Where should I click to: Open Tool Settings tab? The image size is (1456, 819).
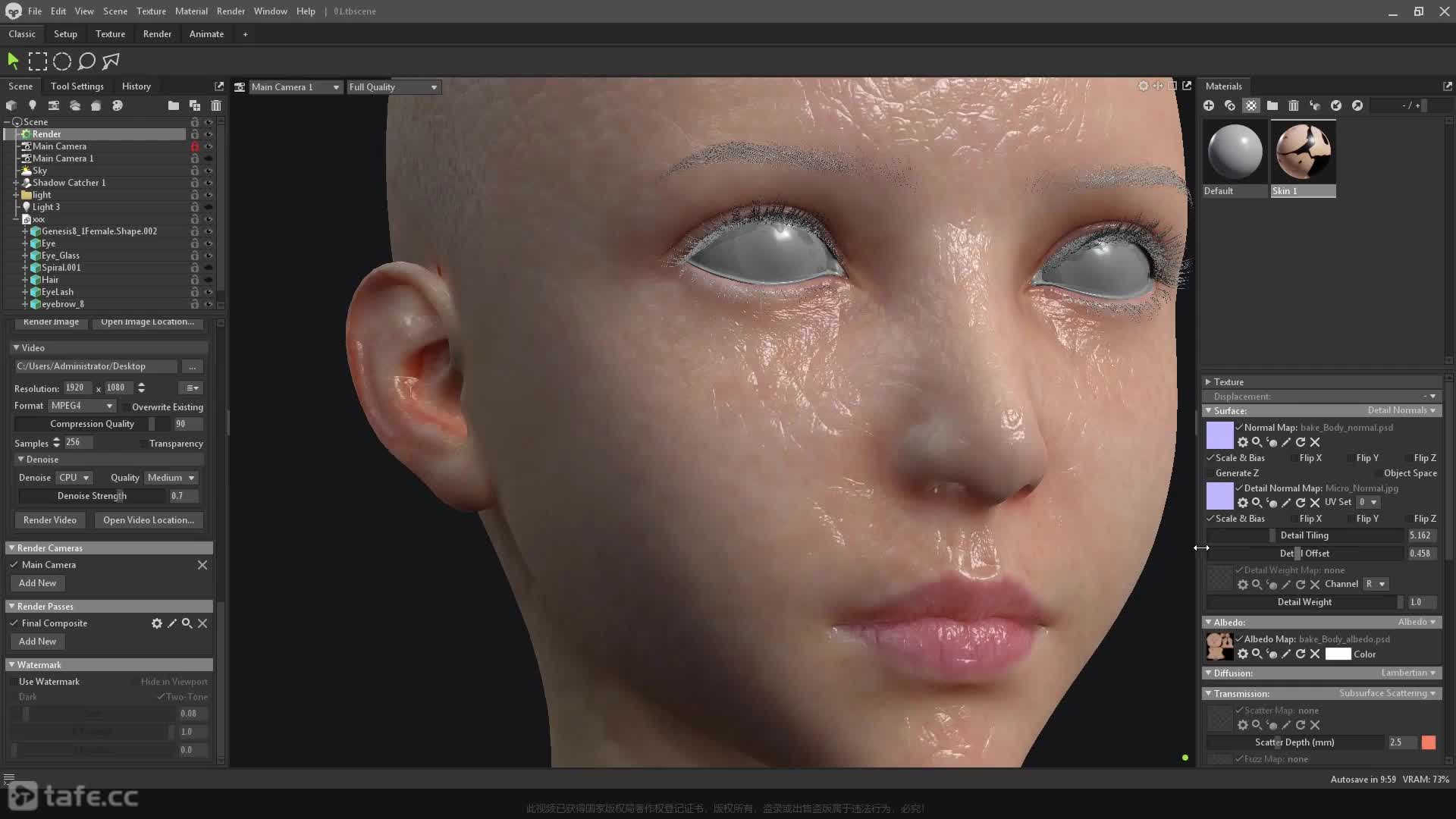click(x=77, y=86)
